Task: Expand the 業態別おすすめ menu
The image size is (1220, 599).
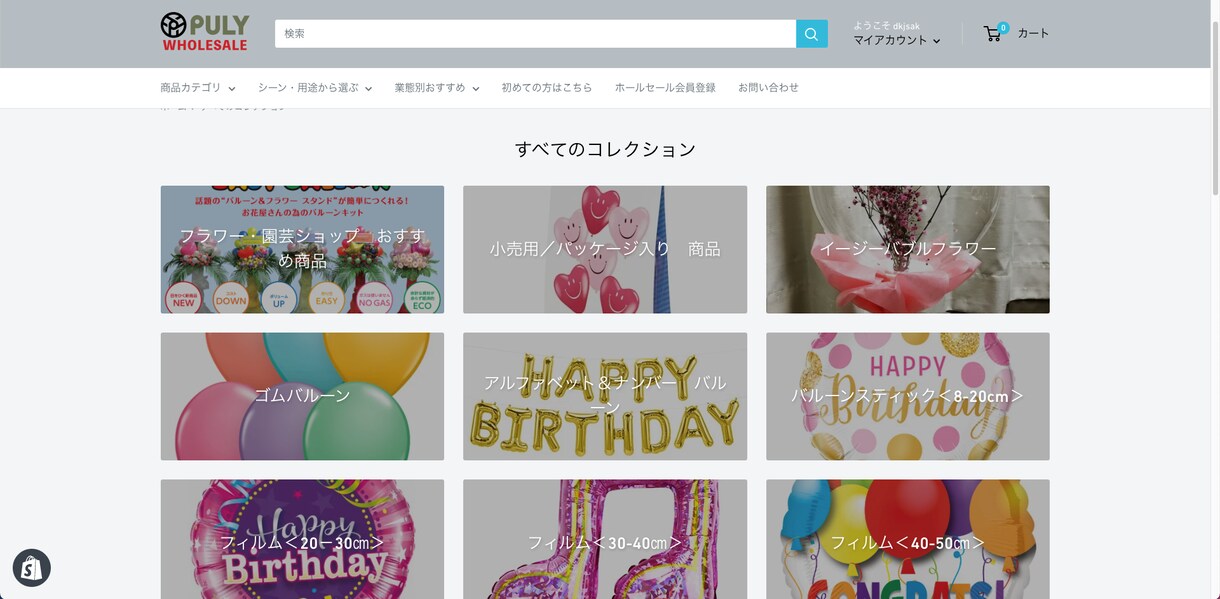Action: (437, 88)
